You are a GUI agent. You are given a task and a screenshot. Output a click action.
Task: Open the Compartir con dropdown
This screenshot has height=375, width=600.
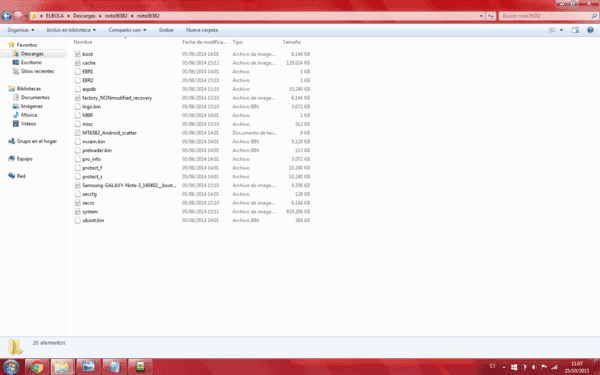tap(127, 30)
